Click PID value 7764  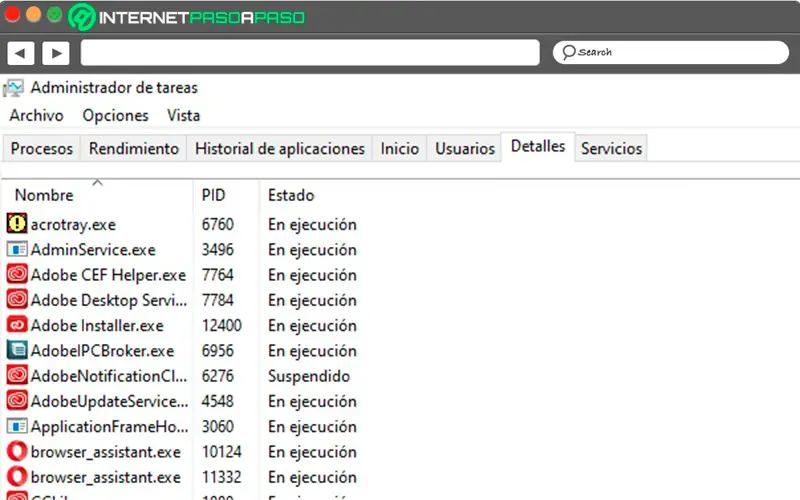coord(217,275)
